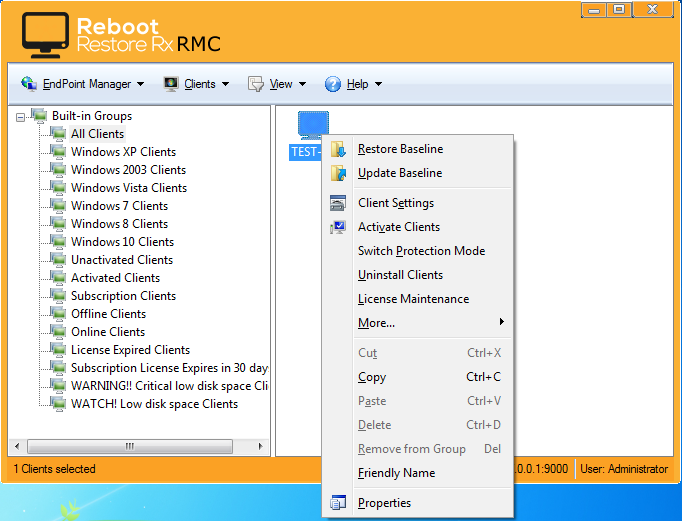Open the View menu dropdown arrow

point(302,84)
